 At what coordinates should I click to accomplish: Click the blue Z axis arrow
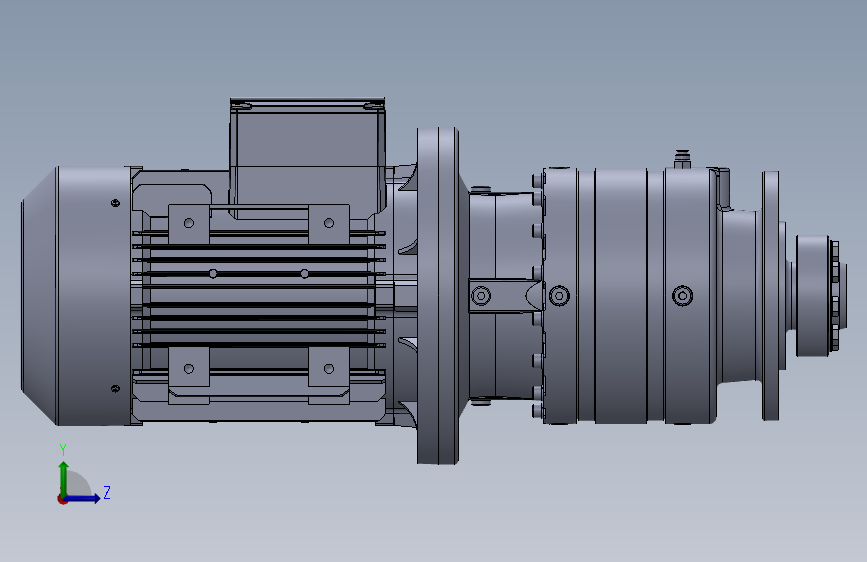pyautogui.click(x=84, y=498)
